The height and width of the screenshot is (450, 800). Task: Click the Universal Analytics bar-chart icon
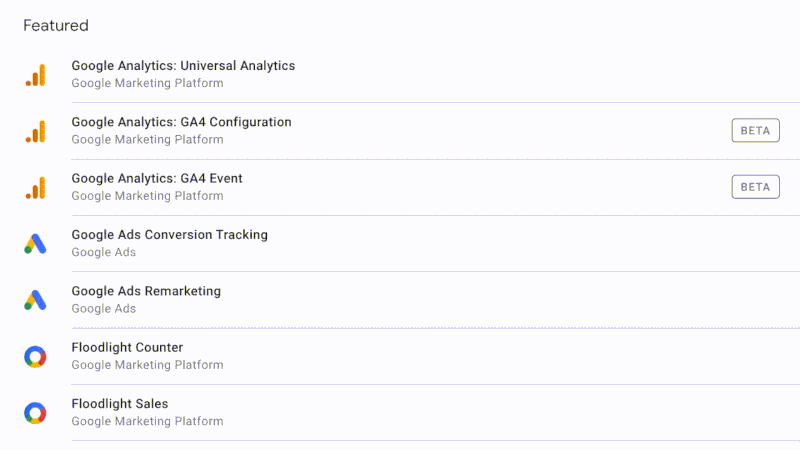(x=35, y=75)
